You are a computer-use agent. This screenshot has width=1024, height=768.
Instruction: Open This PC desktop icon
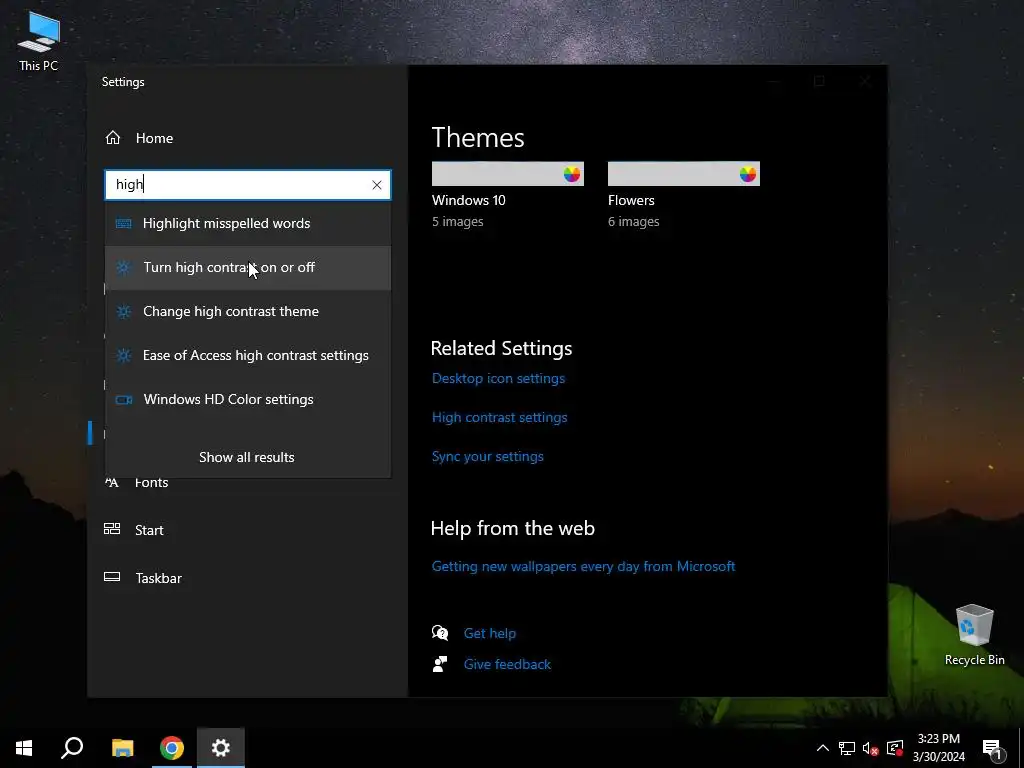[x=39, y=41]
